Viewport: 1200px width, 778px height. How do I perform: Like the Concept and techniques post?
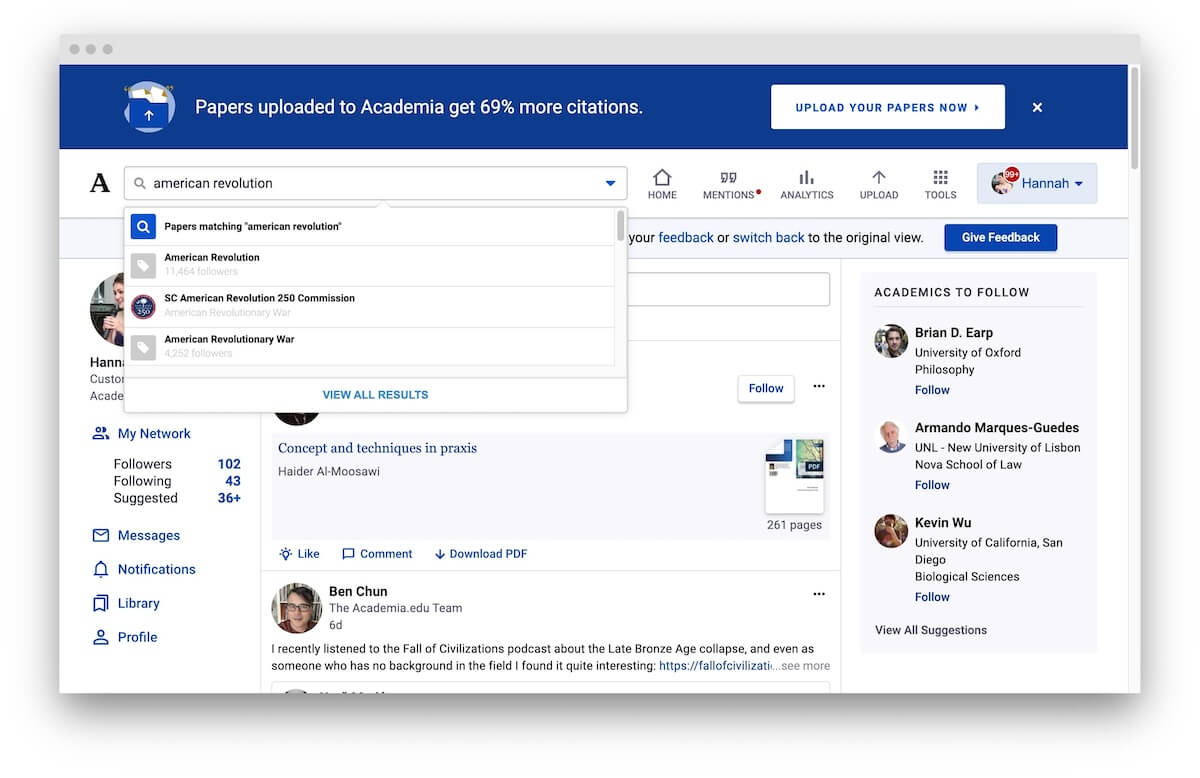pos(299,554)
